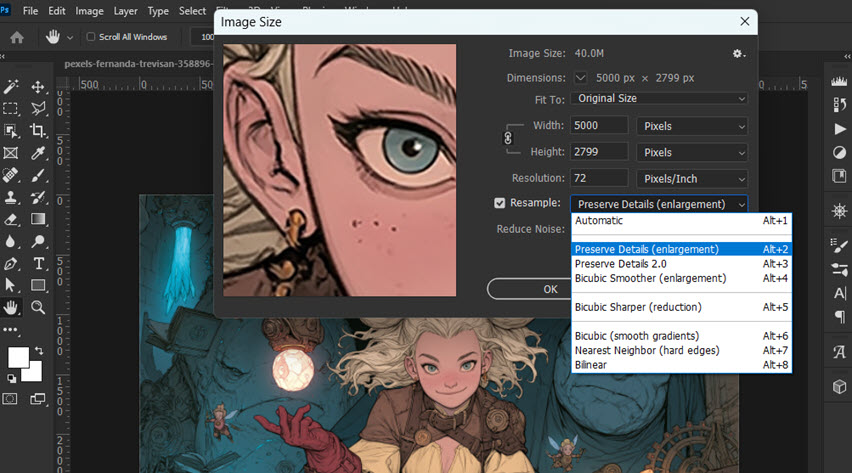The height and width of the screenshot is (473, 852).
Task: Select the Rectangular Marquee tool
Action: click(x=11, y=109)
